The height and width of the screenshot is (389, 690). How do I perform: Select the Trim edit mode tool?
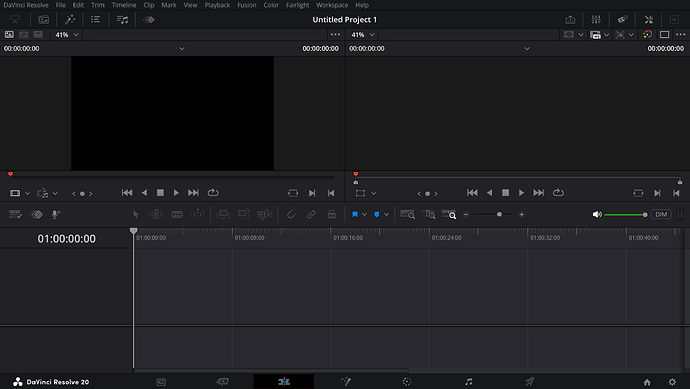[156, 214]
